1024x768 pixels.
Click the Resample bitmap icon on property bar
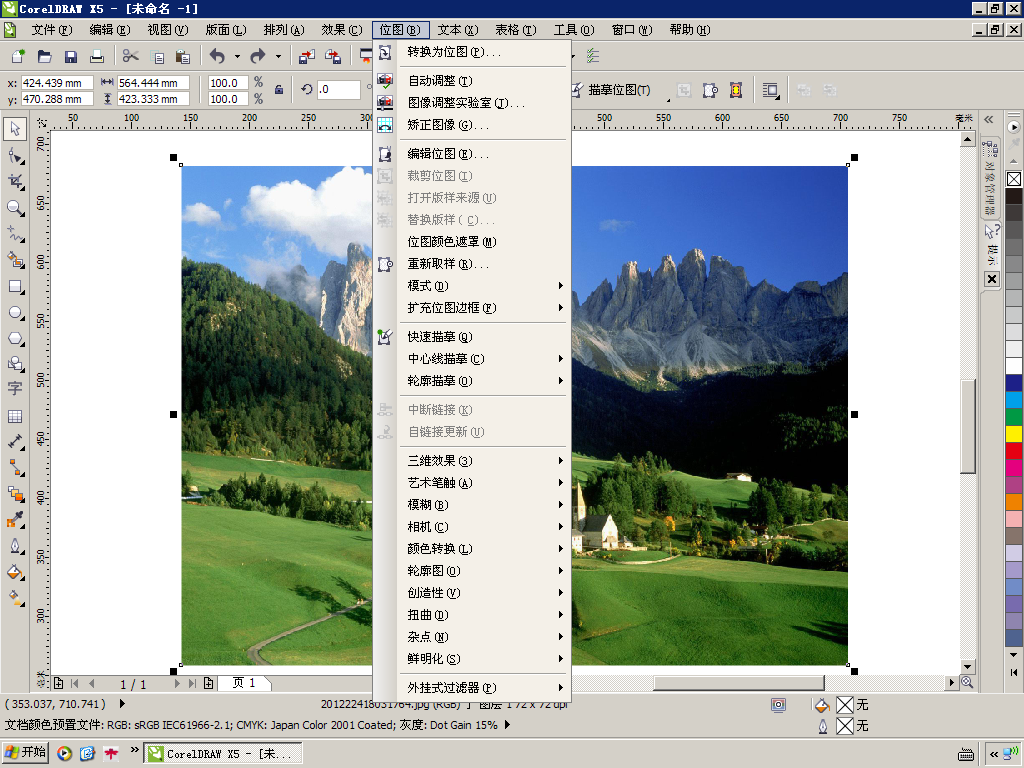710,90
